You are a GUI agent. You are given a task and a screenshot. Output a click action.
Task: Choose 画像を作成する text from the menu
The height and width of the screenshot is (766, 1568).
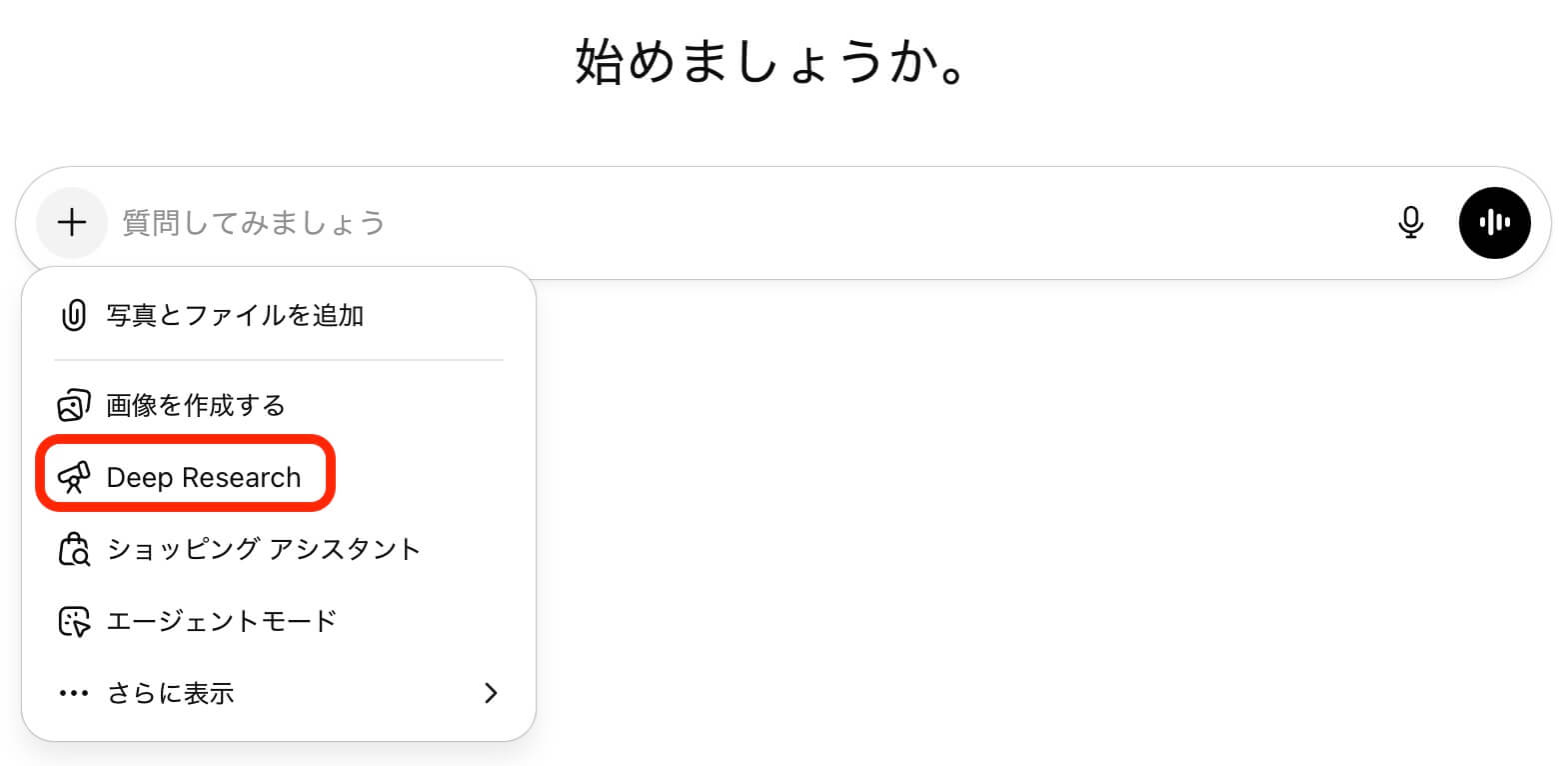pos(196,406)
